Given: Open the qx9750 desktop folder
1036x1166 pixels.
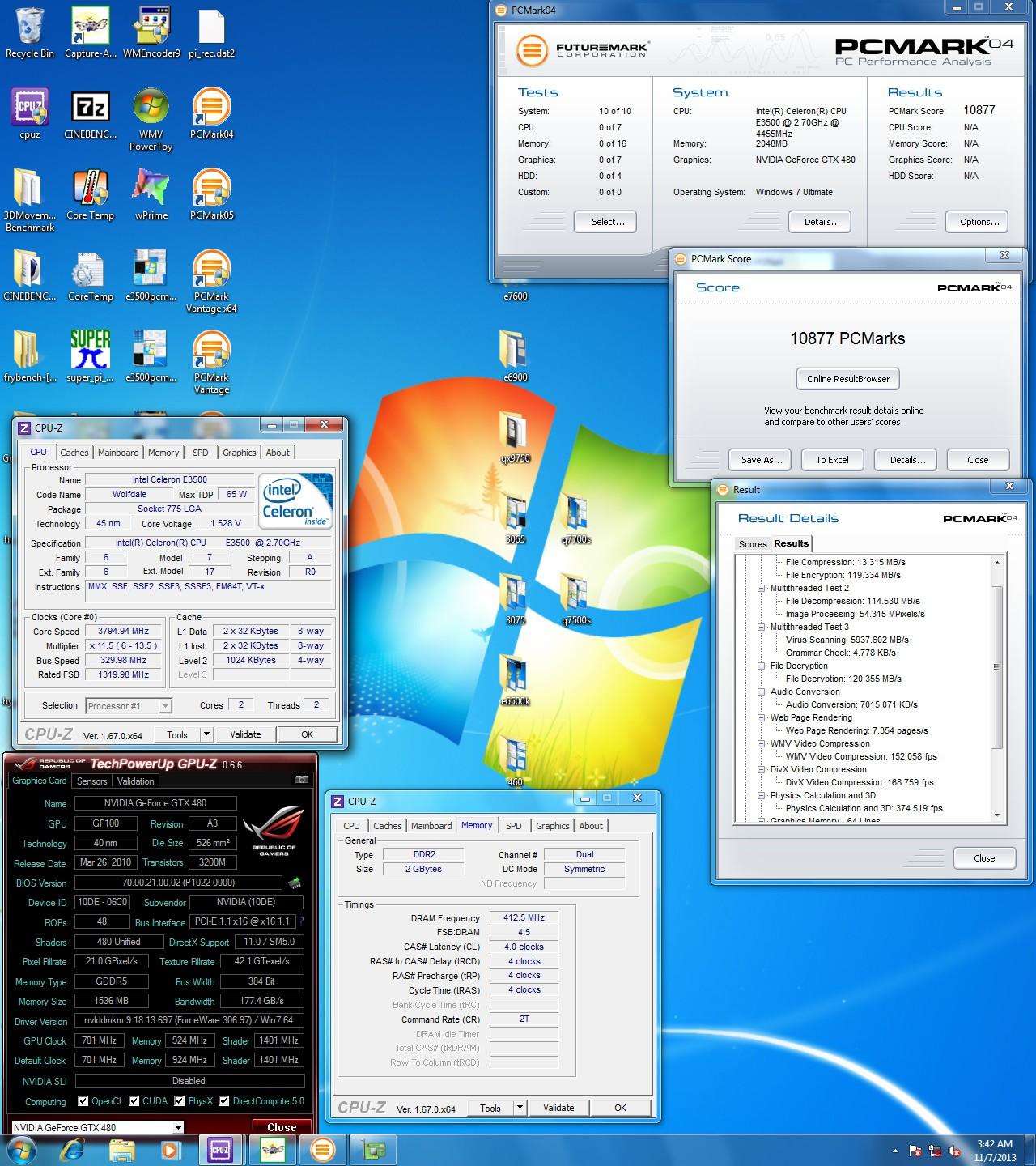Looking at the screenshot, I should pos(515,437).
